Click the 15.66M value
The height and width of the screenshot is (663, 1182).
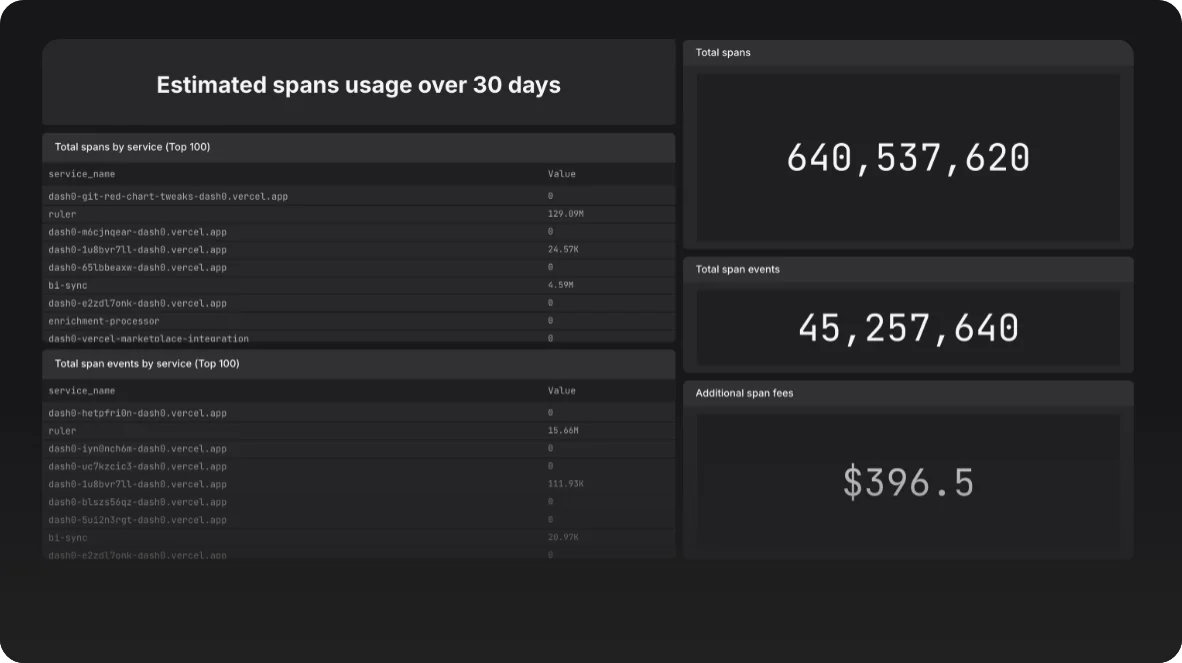coord(563,431)
